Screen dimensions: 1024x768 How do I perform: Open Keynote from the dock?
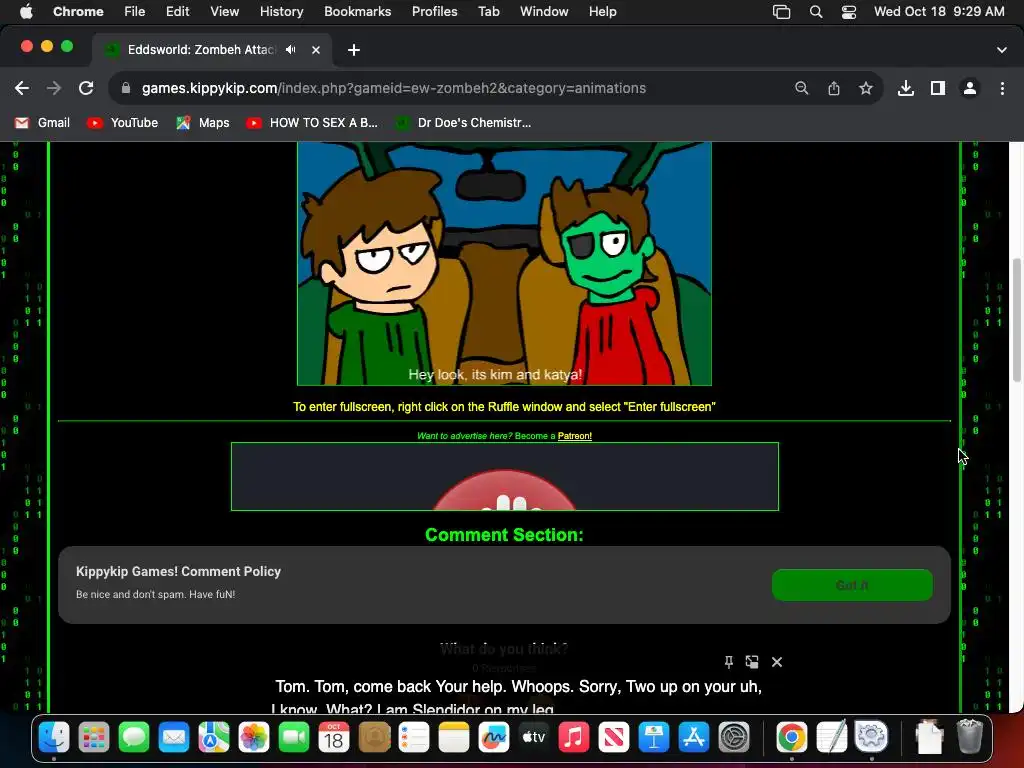(653, 737)
